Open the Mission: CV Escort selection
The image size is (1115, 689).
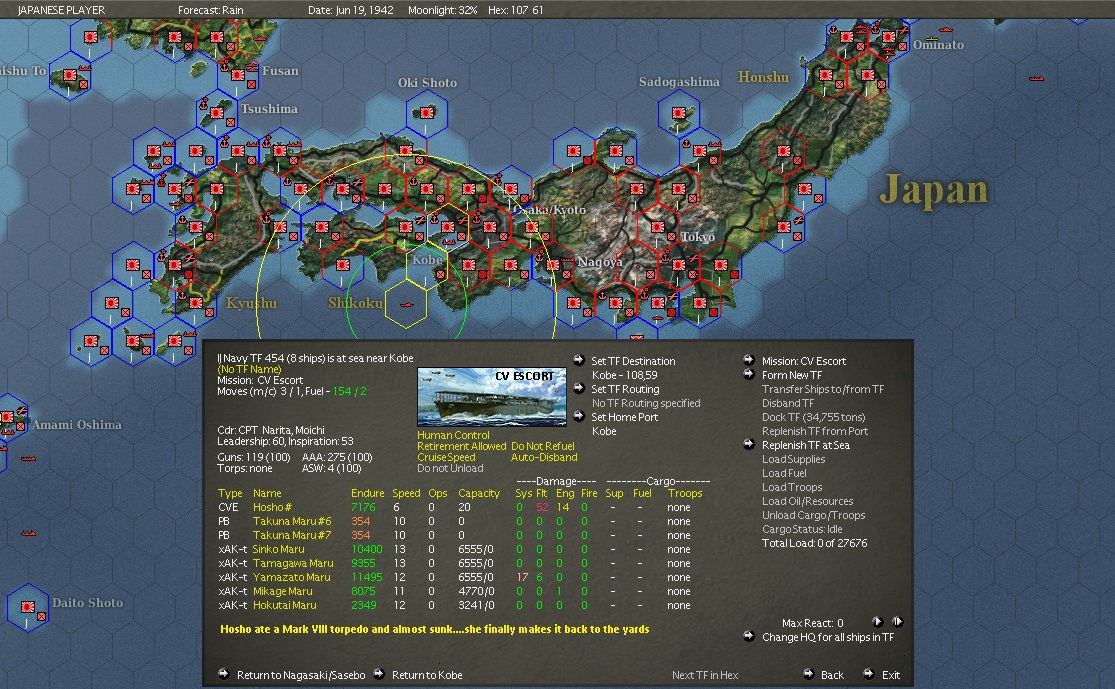804,361
